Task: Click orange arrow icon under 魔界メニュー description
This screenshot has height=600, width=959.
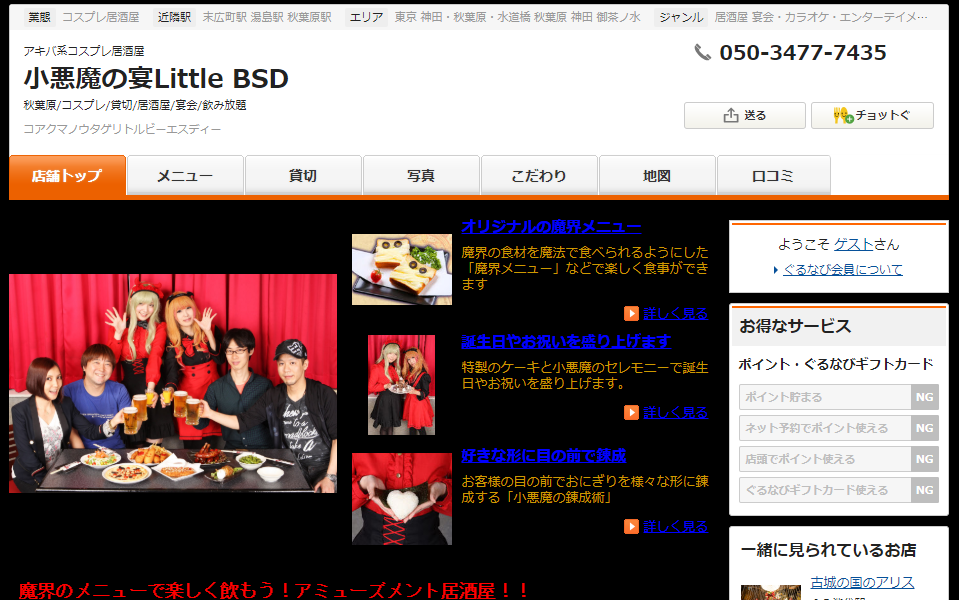Action: pos(631,313)
